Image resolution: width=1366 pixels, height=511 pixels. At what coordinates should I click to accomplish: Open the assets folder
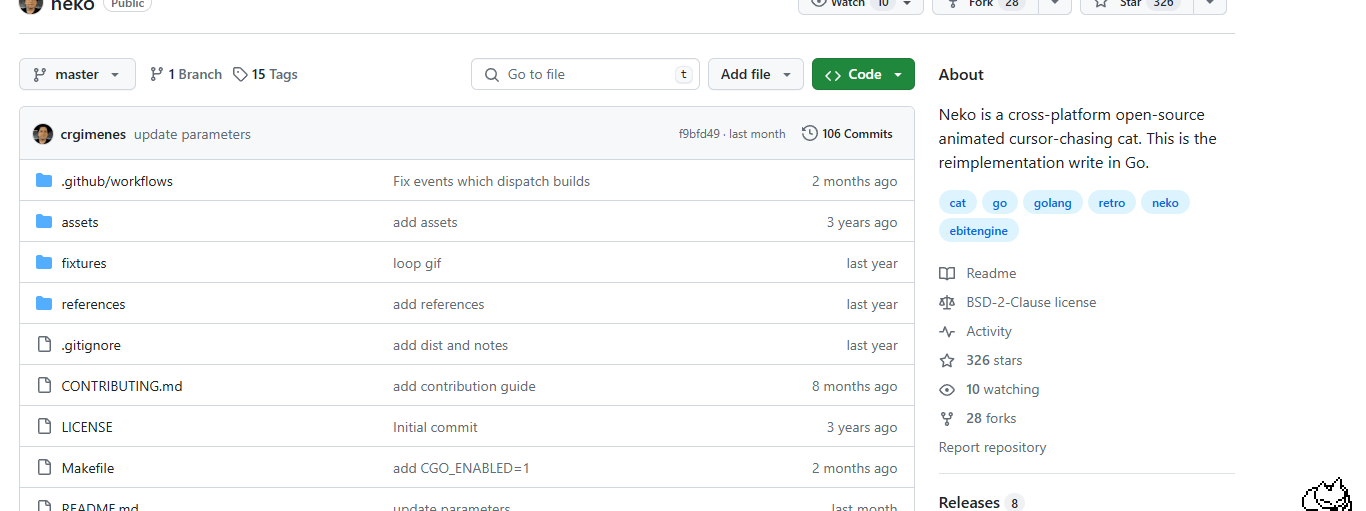click(80, 222)
